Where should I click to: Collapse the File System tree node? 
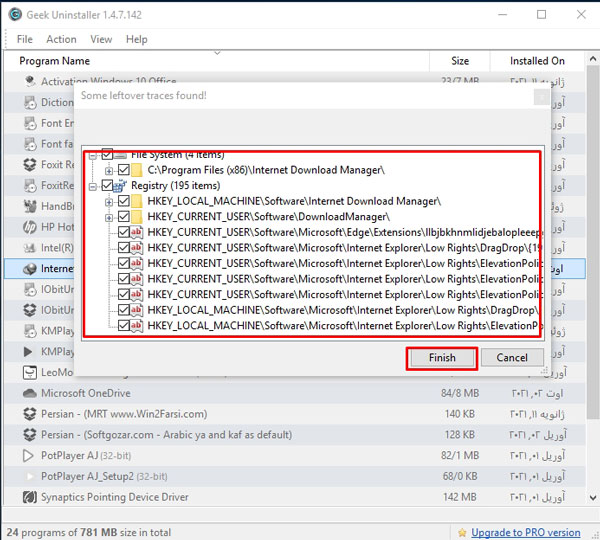pyautogui.click(x=93, y=156)
